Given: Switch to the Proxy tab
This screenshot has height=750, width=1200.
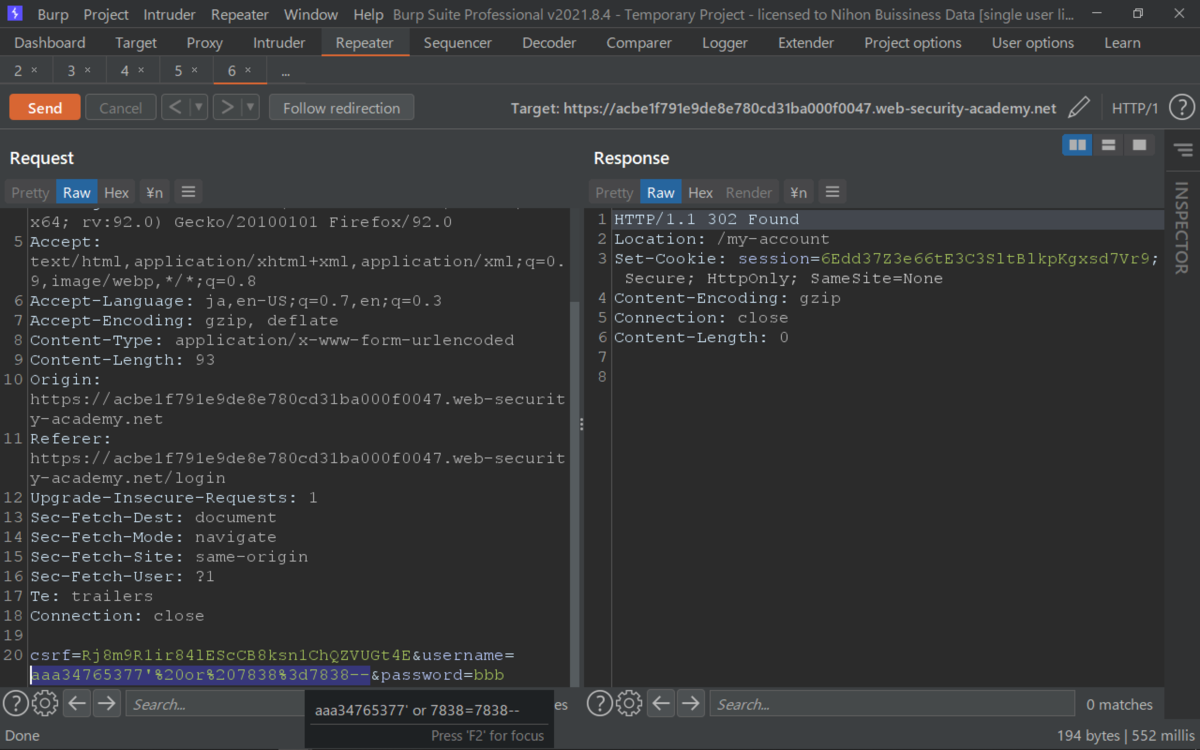Looking at the screenshot, I should [204, 43].
